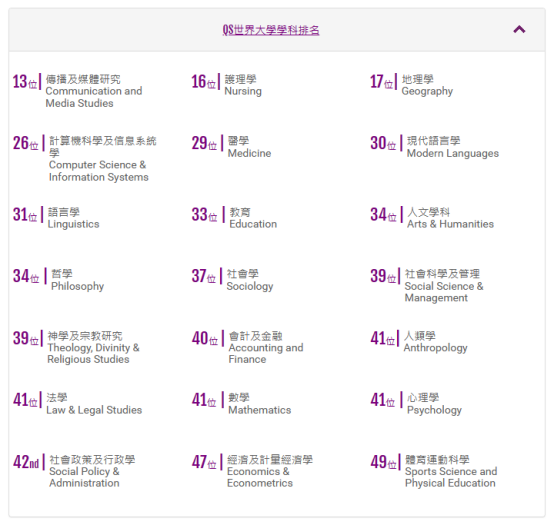This screenshot has height=526, width=554.
Task: Click the Philosophy ranking item
Action: click(58, 280)
